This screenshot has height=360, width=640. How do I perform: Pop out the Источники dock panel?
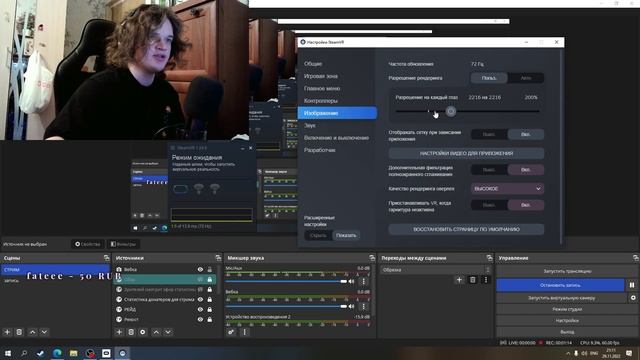pyautogui.click(x=218, y=258)
